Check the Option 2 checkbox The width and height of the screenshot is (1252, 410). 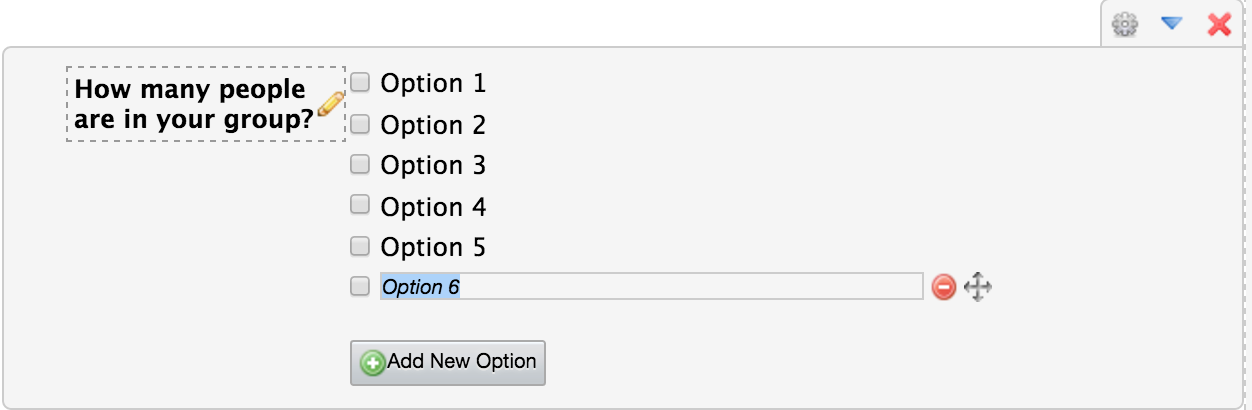tap(360, 124)
